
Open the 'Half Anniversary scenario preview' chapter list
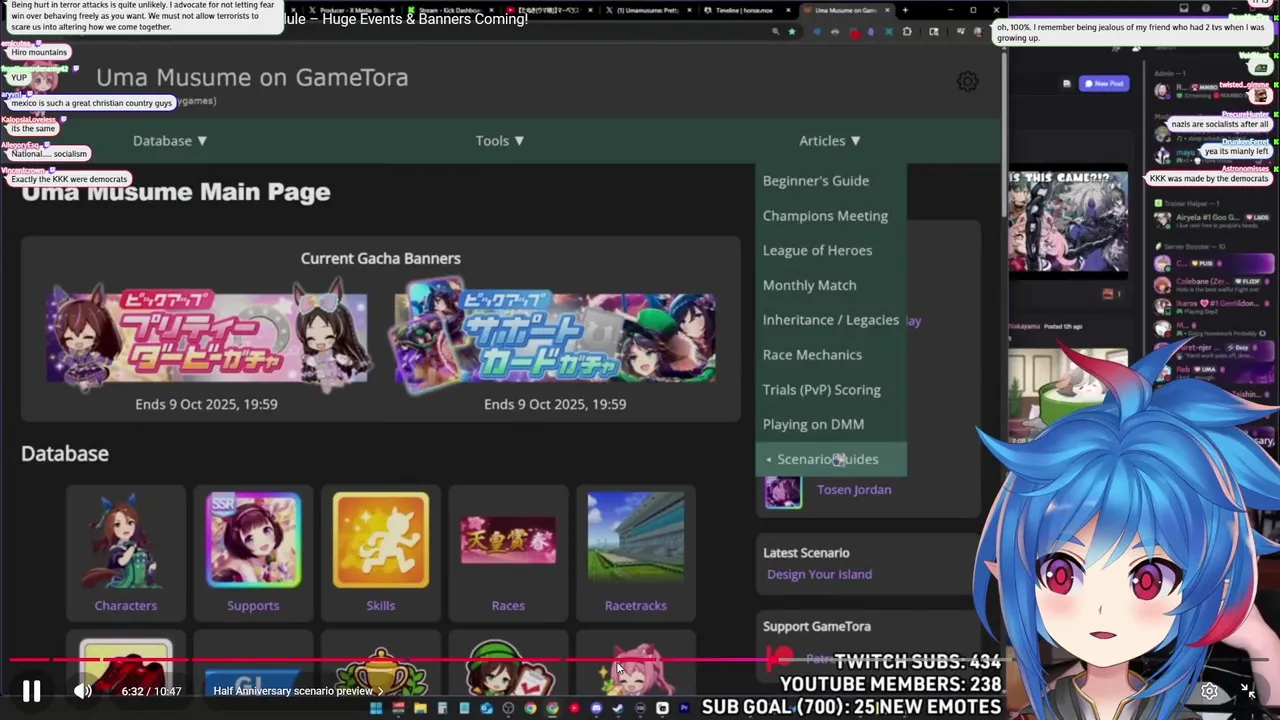coord(298,691)
